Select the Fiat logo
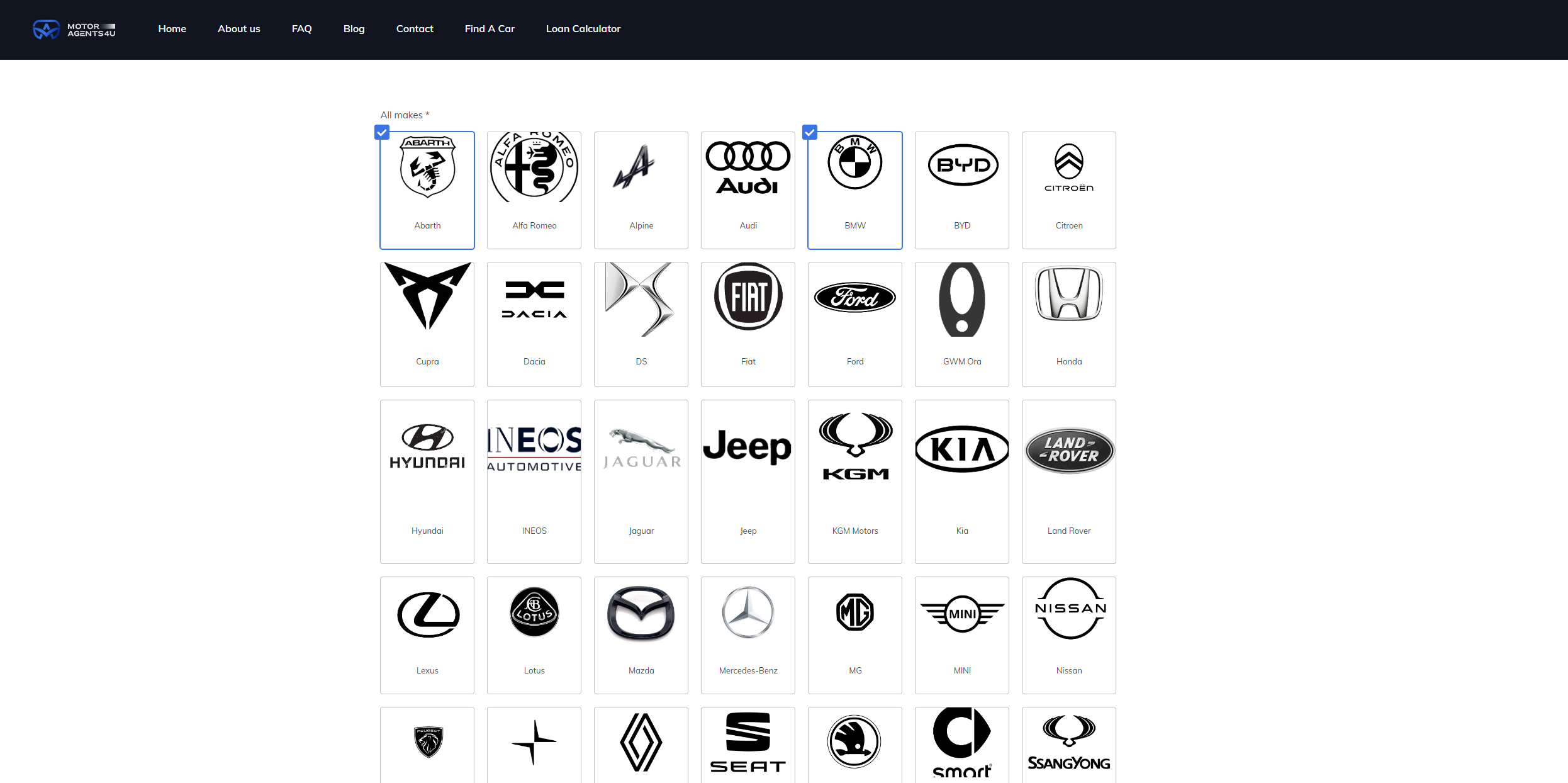This screenshot has height=783, width=1568. (x=748, y=296)
